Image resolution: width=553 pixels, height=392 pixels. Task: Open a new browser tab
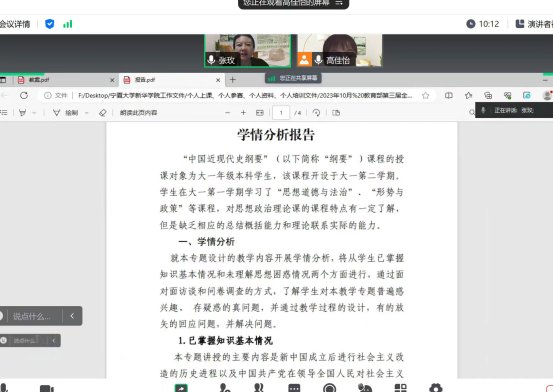tap(233, 80)
